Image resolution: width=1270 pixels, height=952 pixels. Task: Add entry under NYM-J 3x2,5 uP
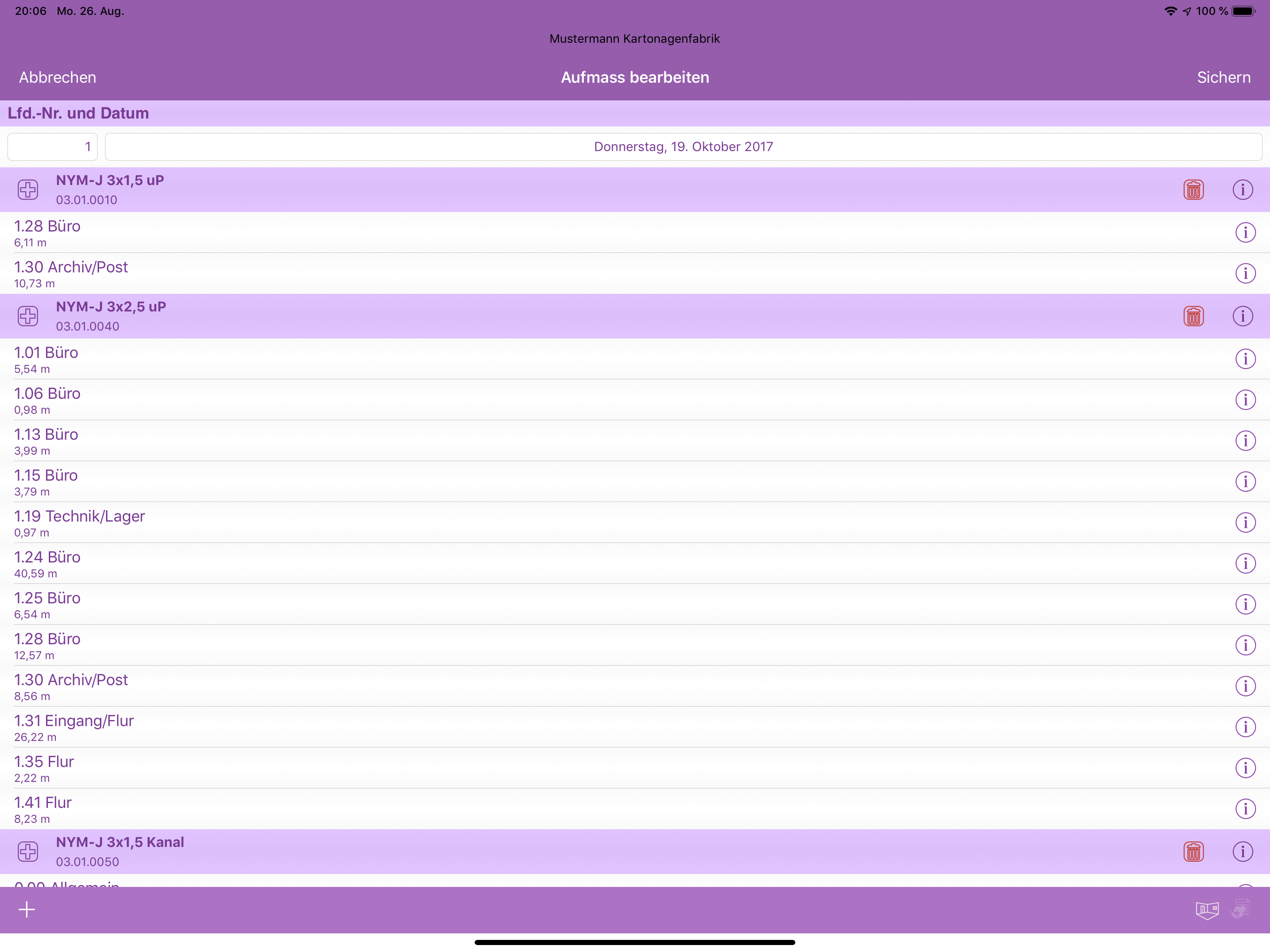click(27, 316)
